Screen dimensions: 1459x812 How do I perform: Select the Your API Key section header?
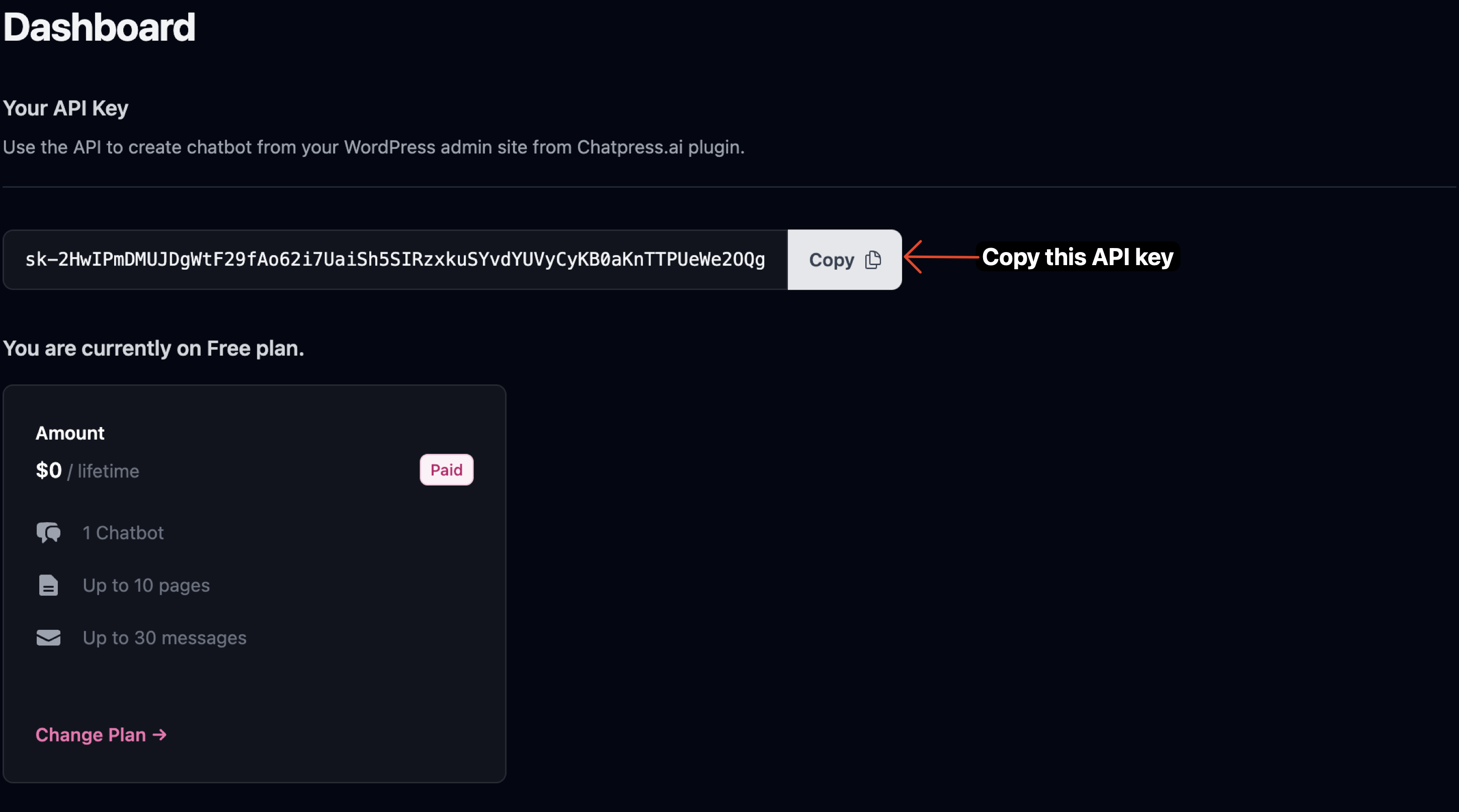(65, 108)
